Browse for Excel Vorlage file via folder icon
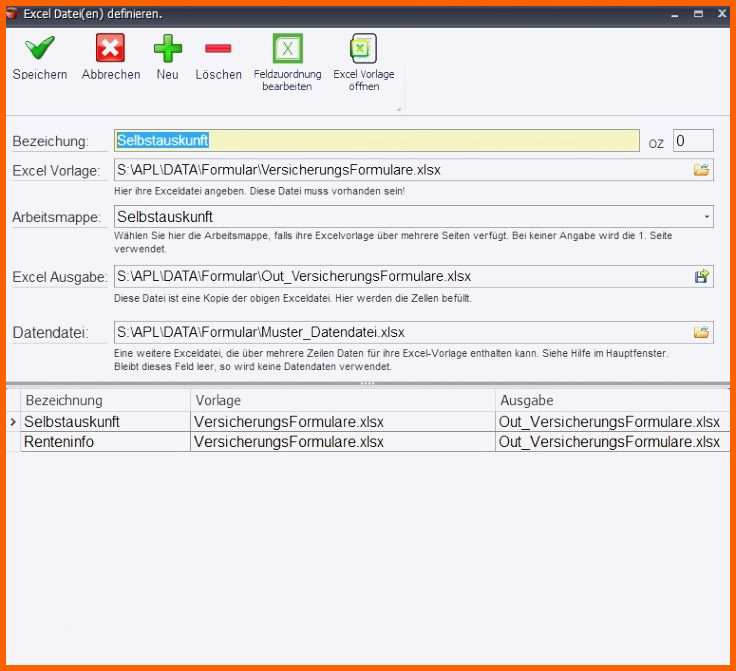This screenshot has height=671, width=736. [701, 170]
